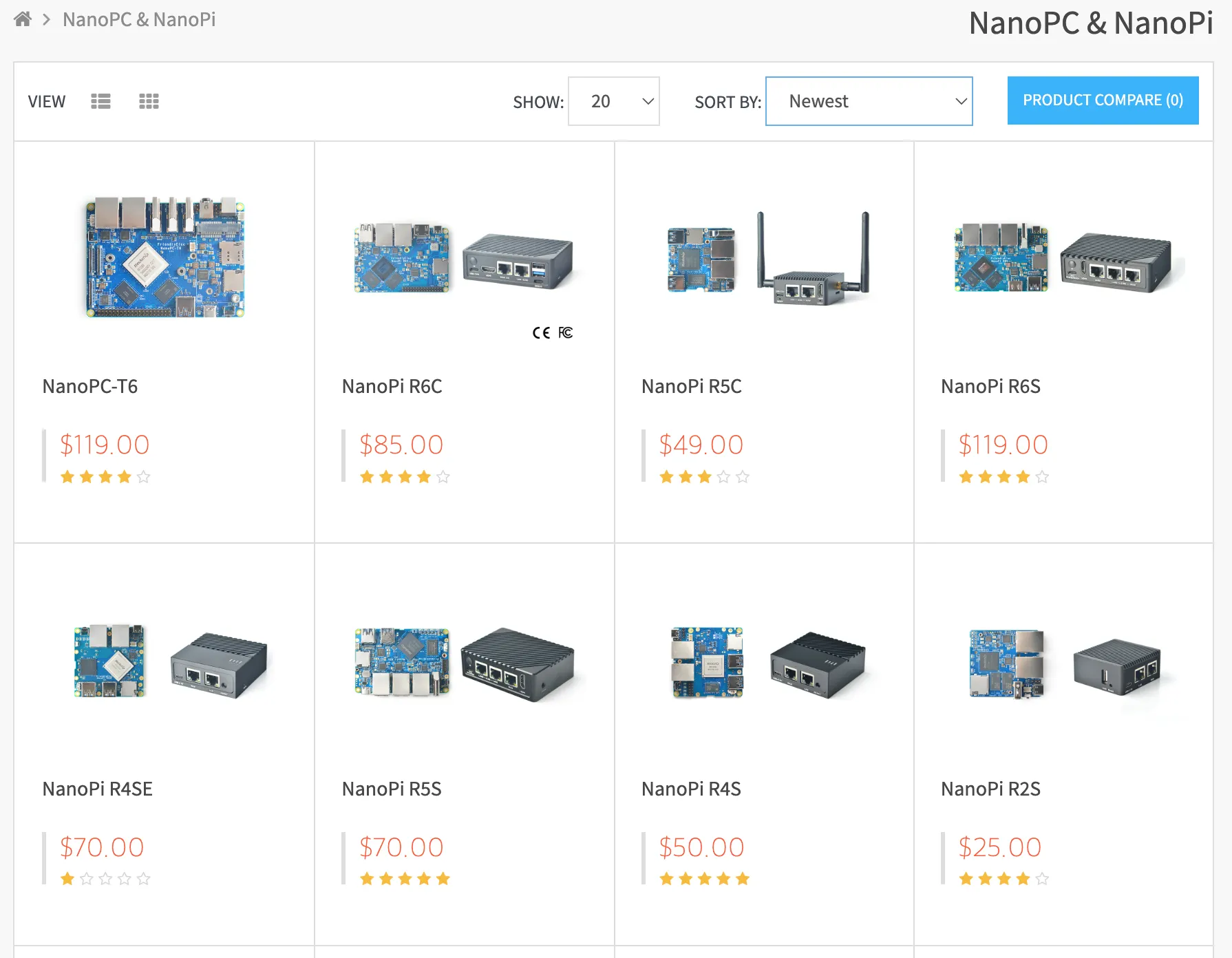Image resolution: width=1232 pixels, height=958 pixels.
Task: Click the NanoPi R2S star rating
Action: click(x=1004, y=879)
